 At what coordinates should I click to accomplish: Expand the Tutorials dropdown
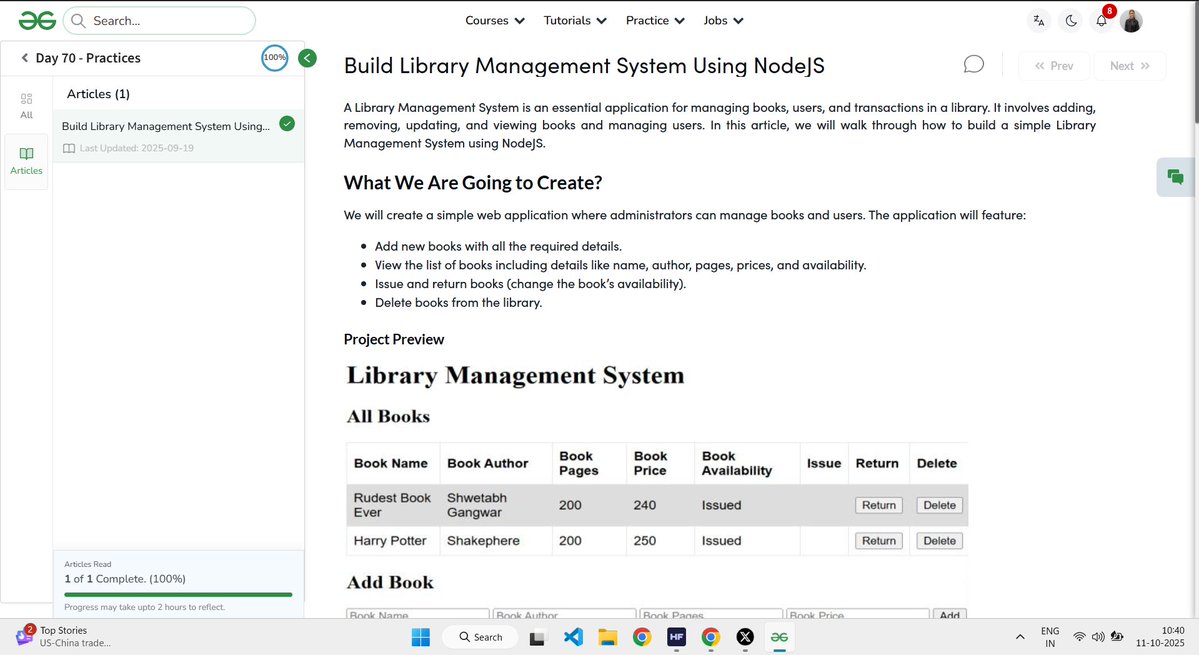575,21
